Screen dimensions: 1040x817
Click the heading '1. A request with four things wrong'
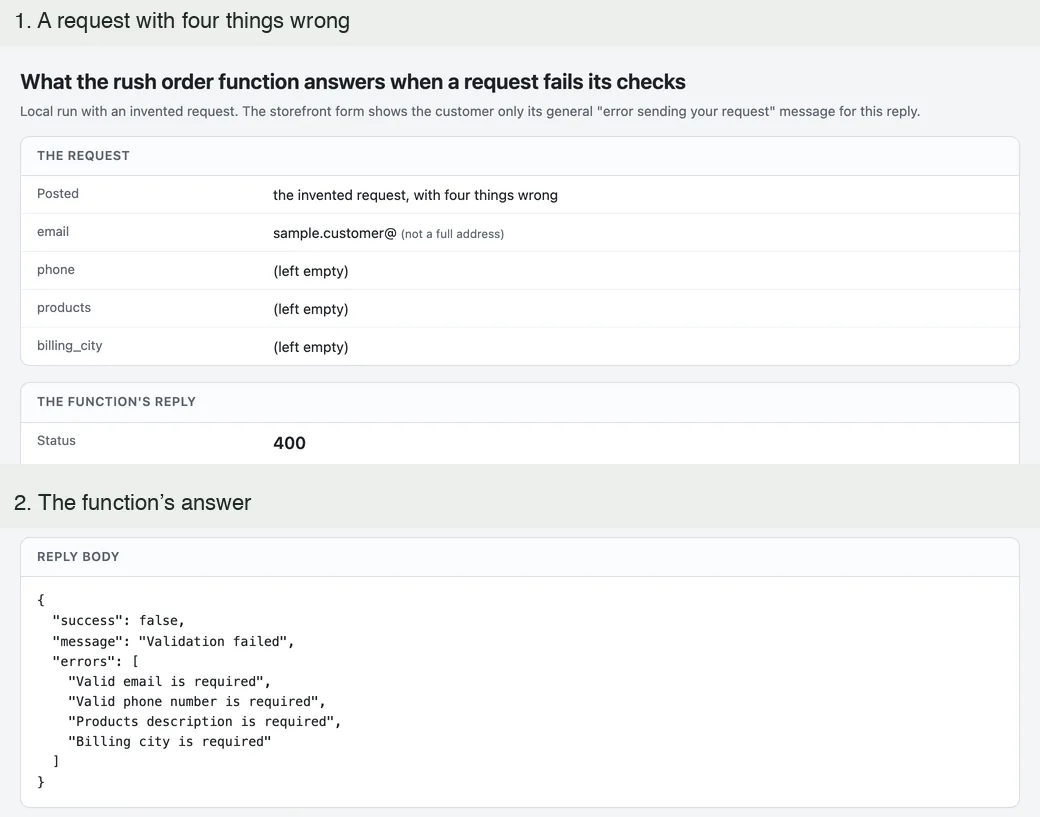coord(182,21)
